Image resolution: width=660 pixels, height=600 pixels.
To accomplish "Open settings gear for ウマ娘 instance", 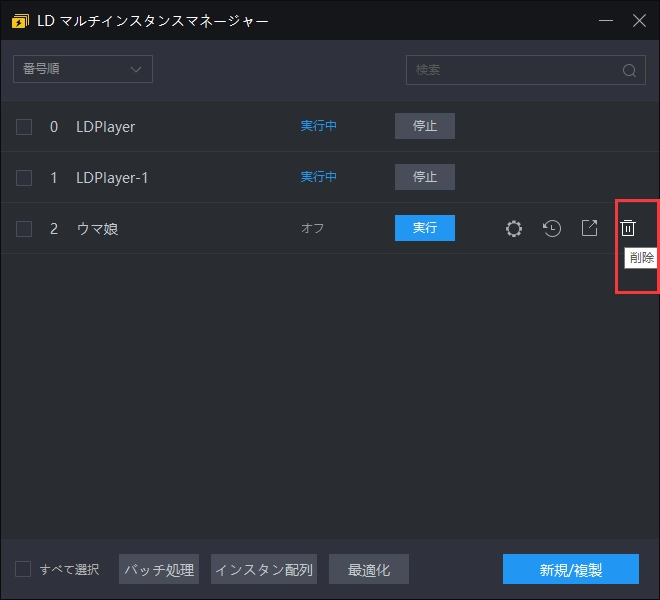I will coord(514,229).
